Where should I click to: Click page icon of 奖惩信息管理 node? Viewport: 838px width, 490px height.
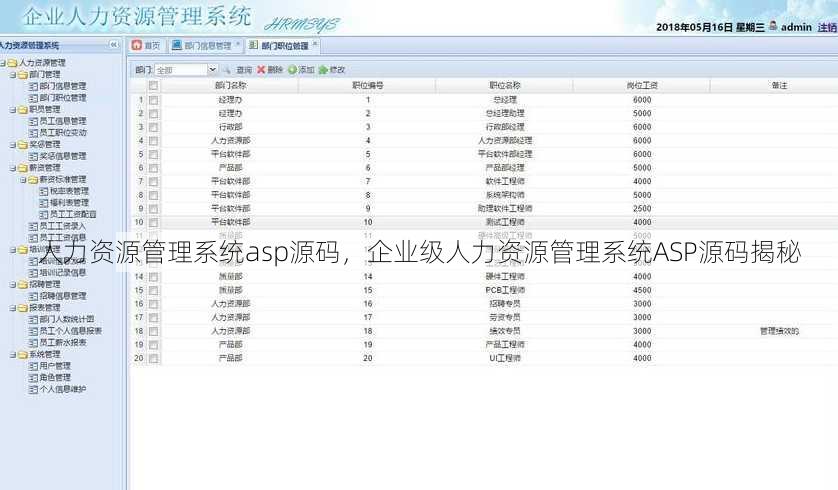click(33, 157)
